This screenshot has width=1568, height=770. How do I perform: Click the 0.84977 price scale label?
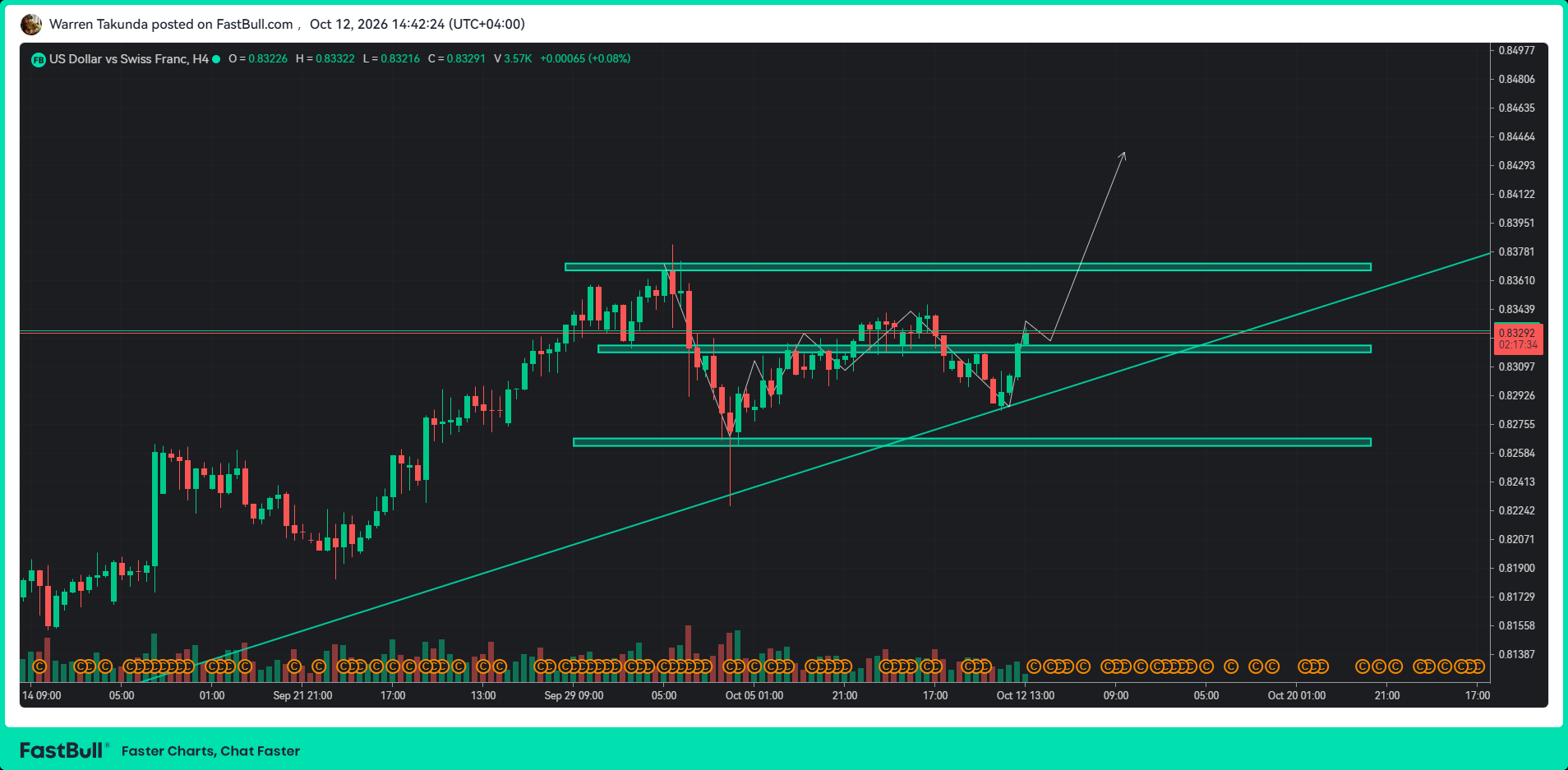click(1517, 50)
